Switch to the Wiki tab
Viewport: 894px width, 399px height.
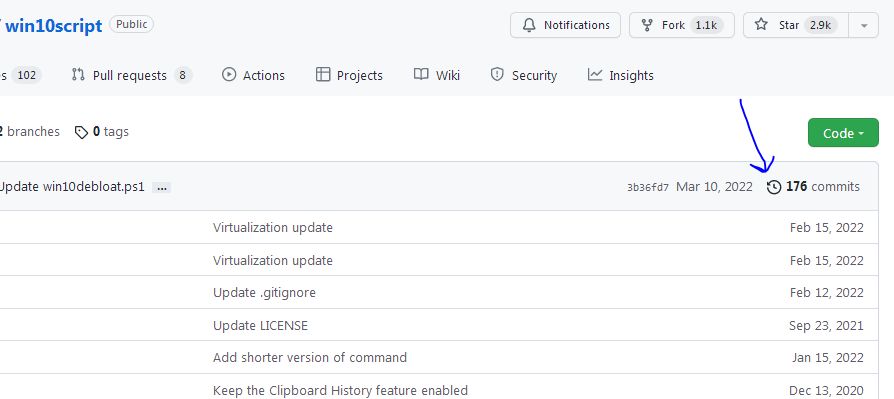[437, 75]
